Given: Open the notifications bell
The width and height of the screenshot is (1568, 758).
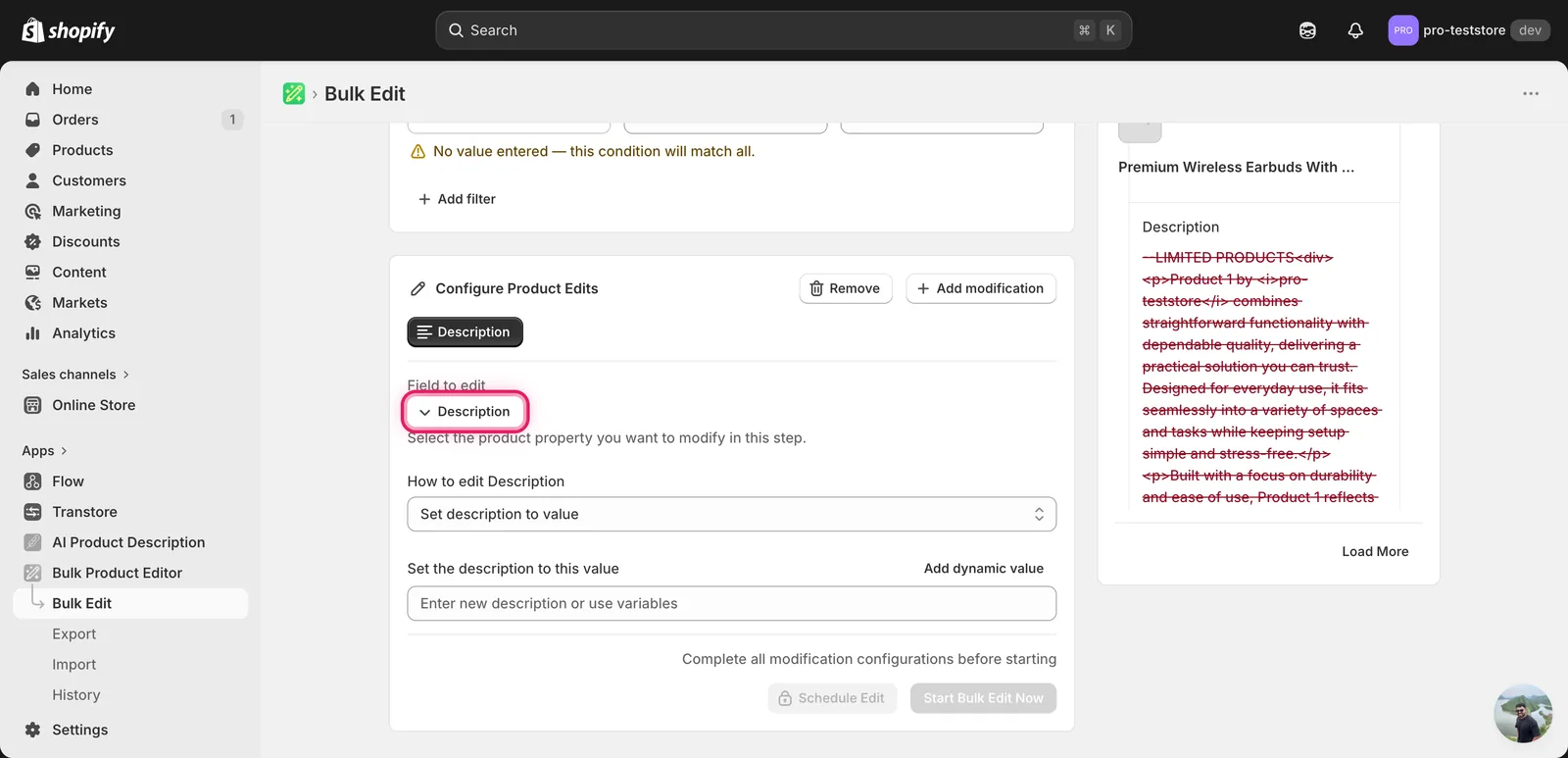Looking at the screenshot, I should (1355, 30).
